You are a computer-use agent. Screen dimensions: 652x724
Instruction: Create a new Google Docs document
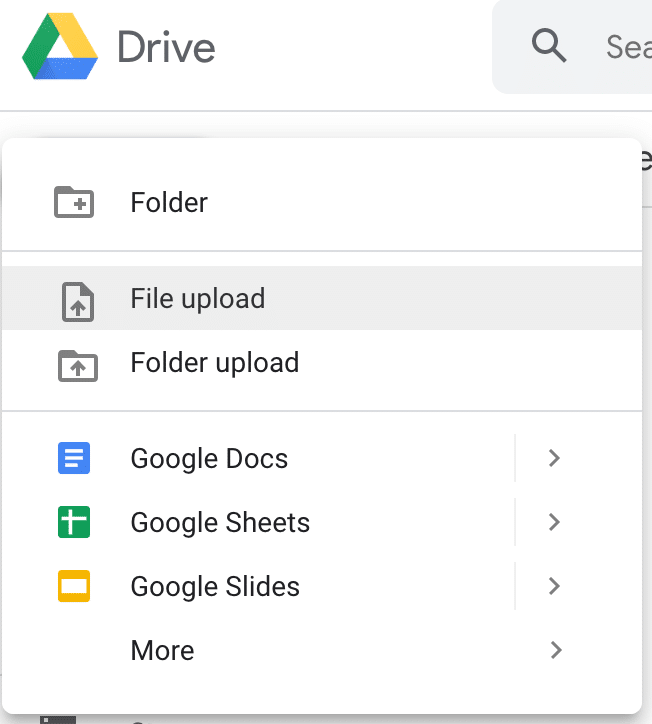pos(209,459)
